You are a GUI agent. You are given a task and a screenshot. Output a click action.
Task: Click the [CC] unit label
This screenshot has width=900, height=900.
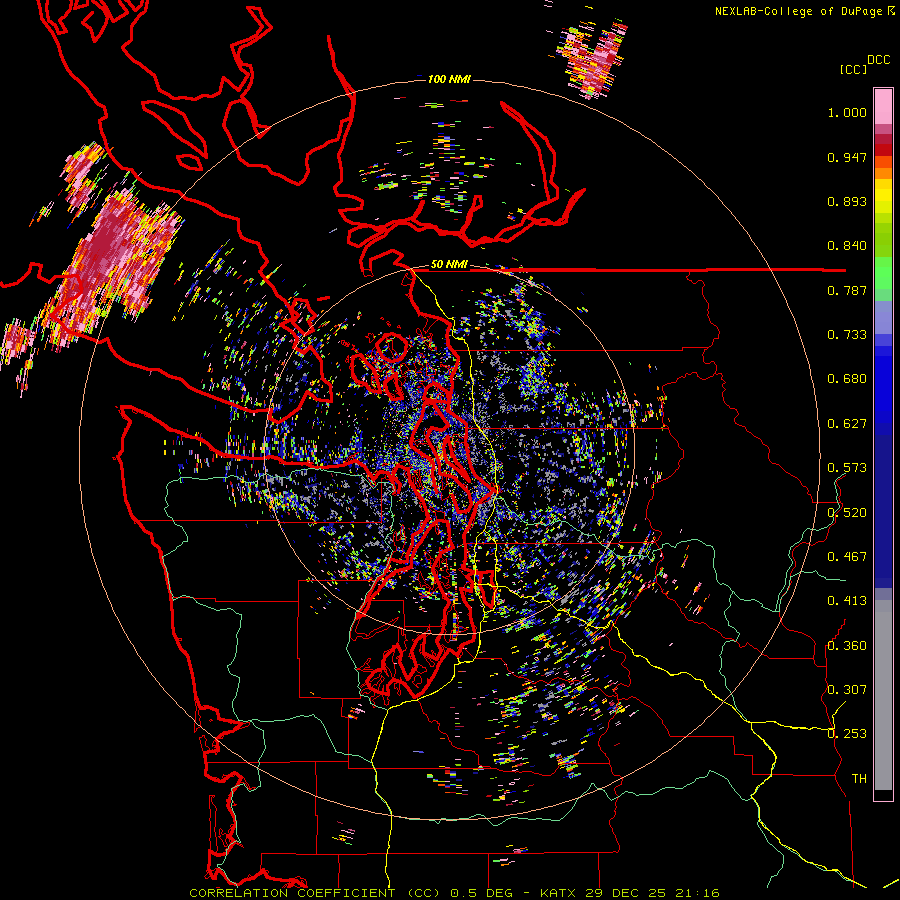[853, 69]
